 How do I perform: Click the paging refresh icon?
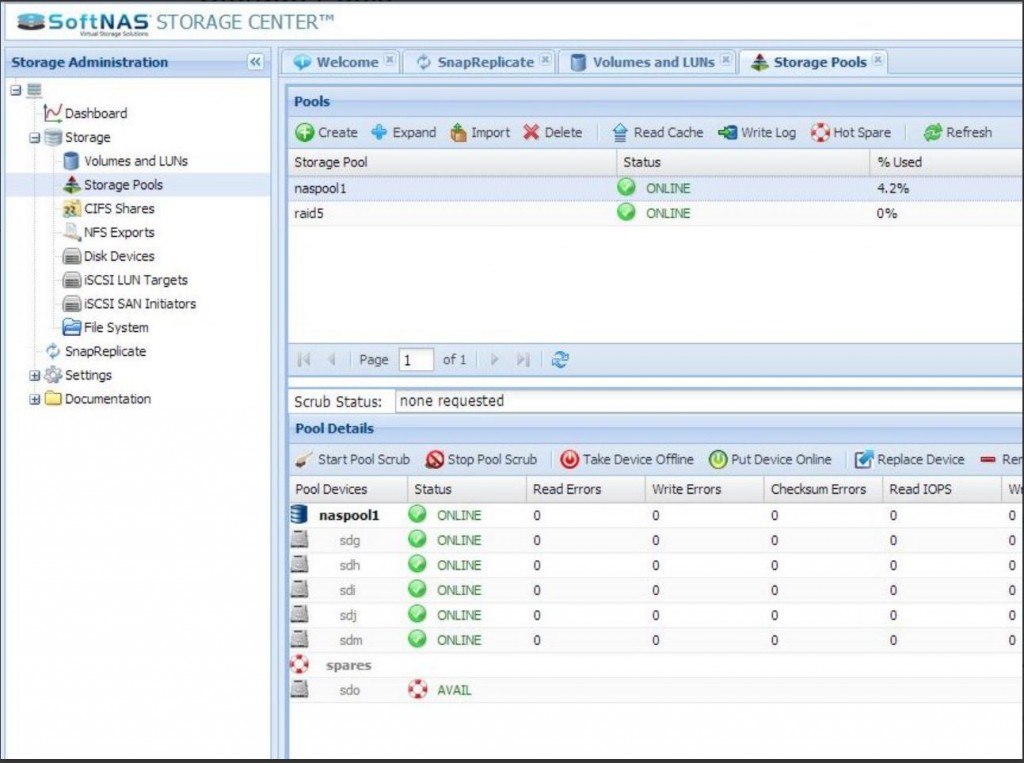pos(560,359)
